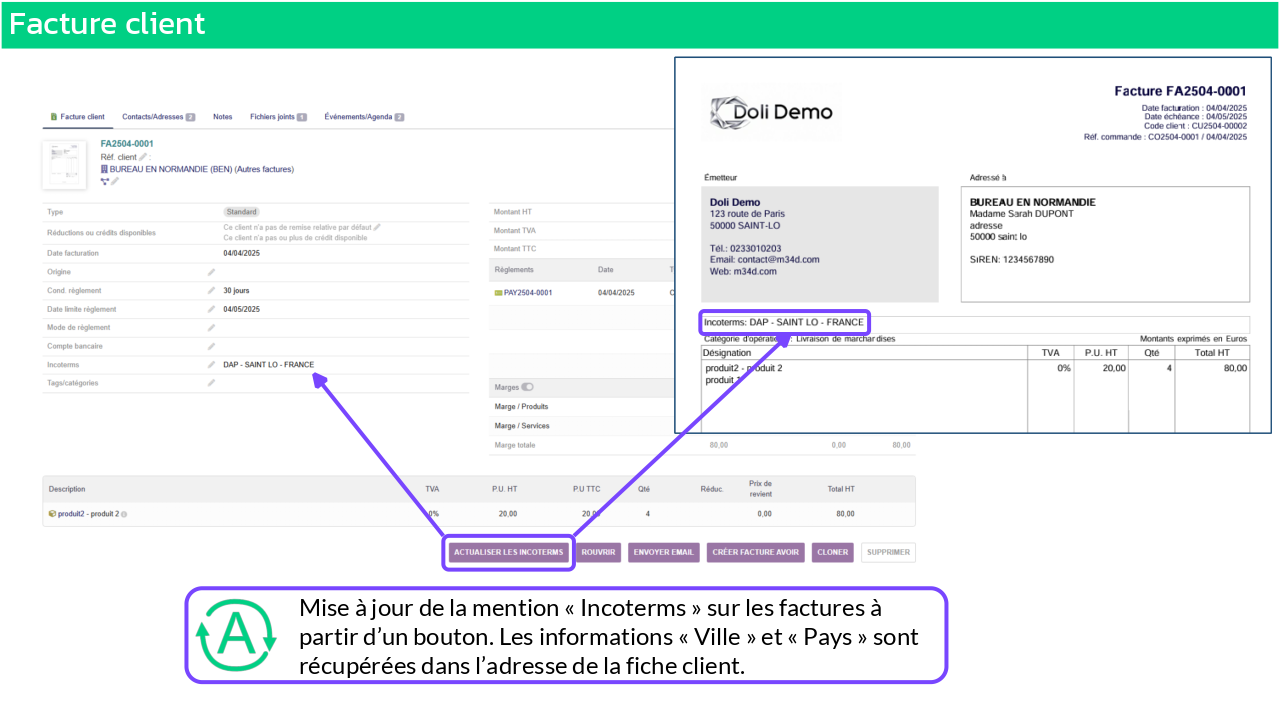
Task: Click the building icon before BUREAU EN NORMANDIE (BEN)
Action: coord(104,170)
